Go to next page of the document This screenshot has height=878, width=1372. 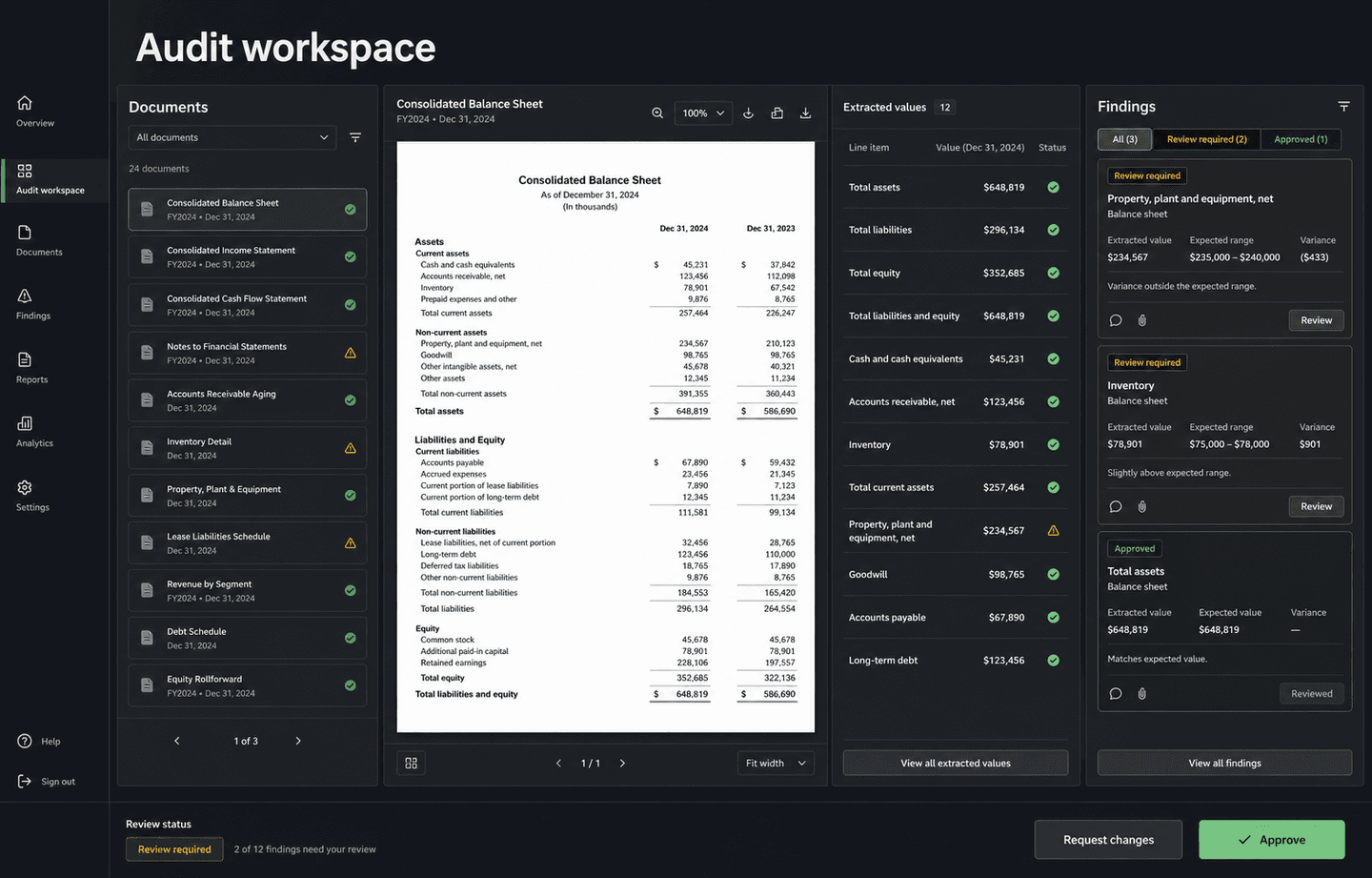tap(623, 764)
